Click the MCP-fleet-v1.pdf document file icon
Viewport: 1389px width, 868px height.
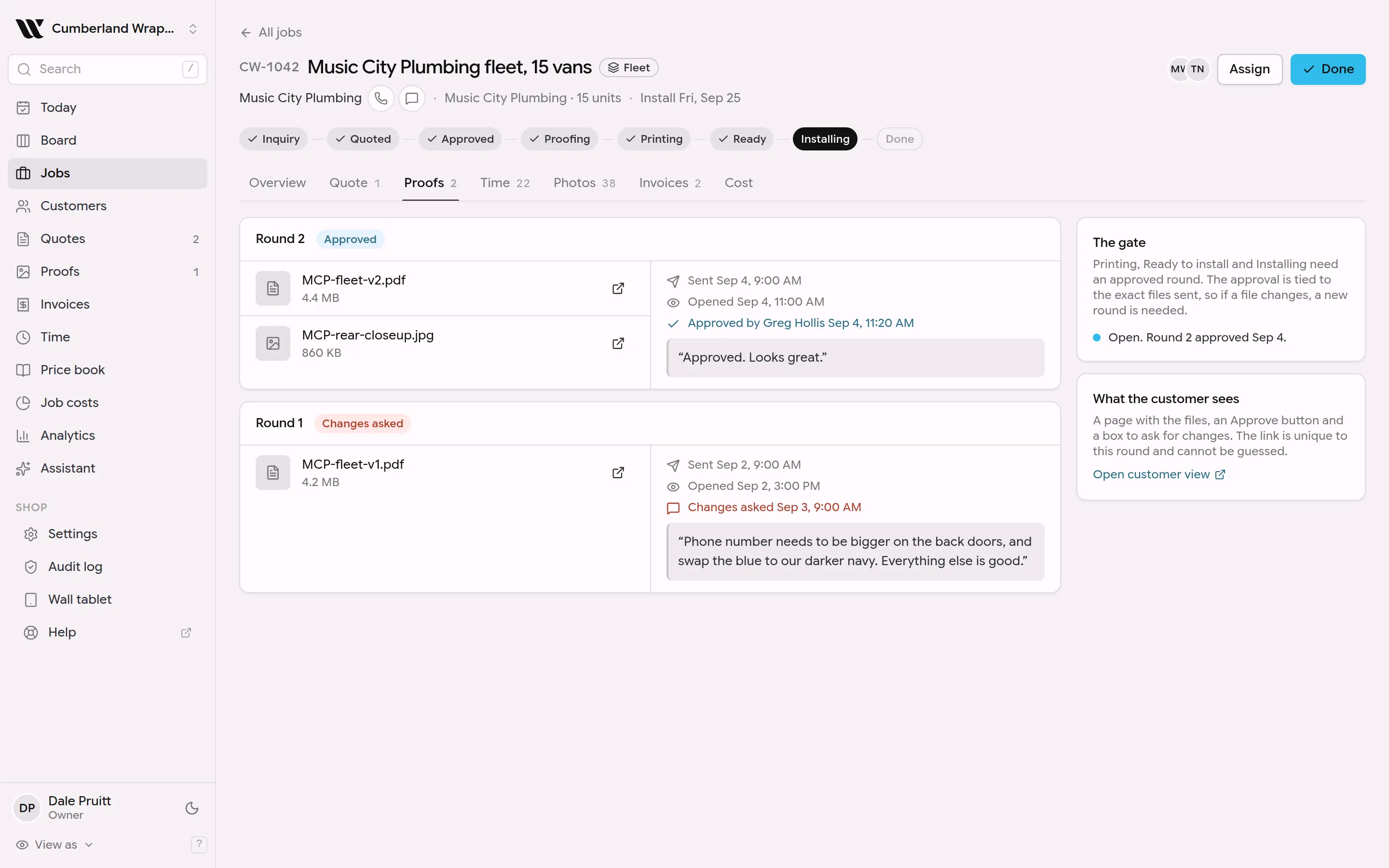[272, 473]
